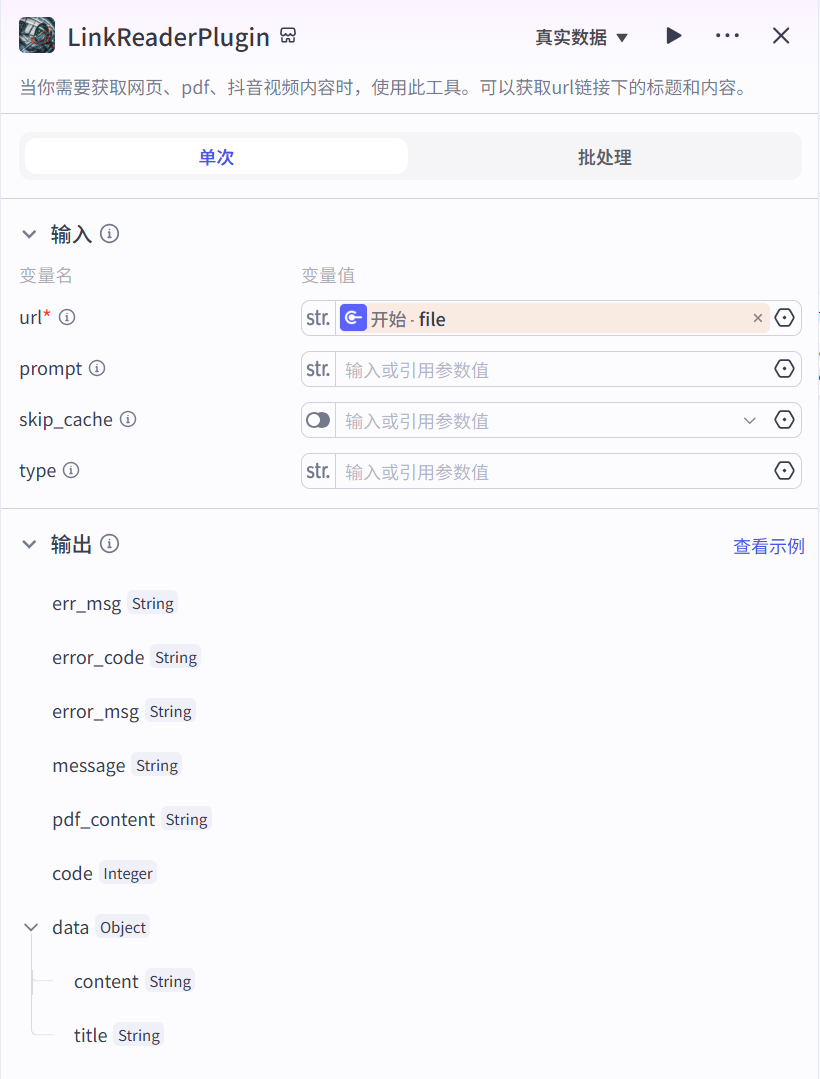Select the 单次 tab
Viewport: 820px width, 1079px height.
tap(216, 157)
